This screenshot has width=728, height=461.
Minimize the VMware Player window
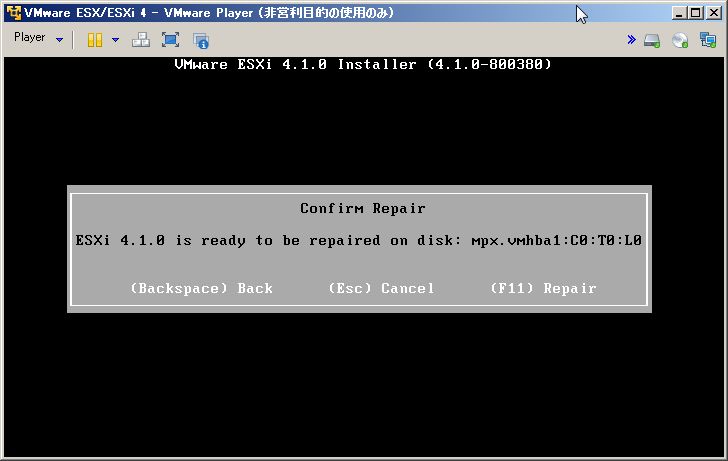[x=679, y=13]
